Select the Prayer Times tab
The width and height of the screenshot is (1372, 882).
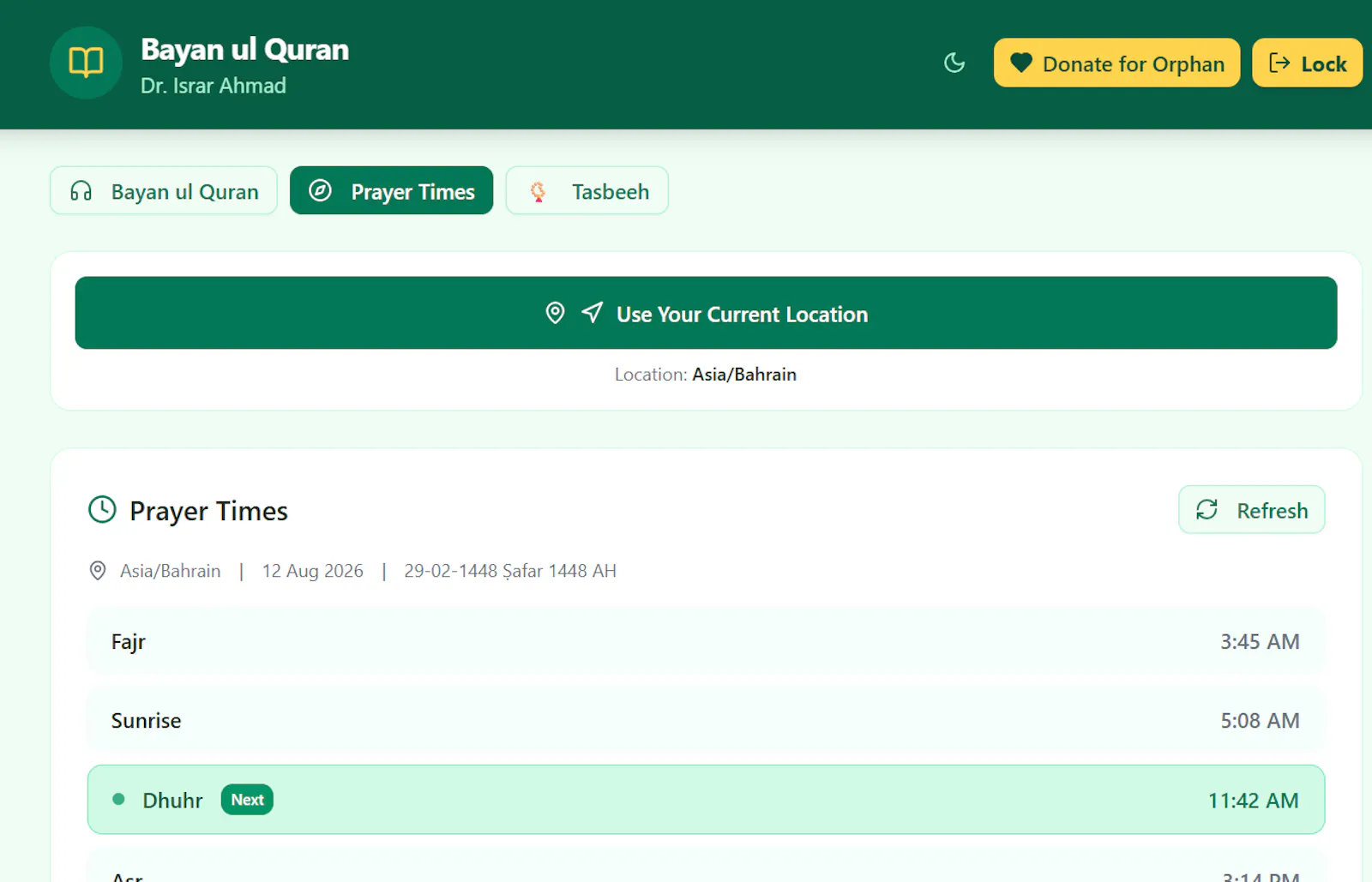tap(391, 190)
